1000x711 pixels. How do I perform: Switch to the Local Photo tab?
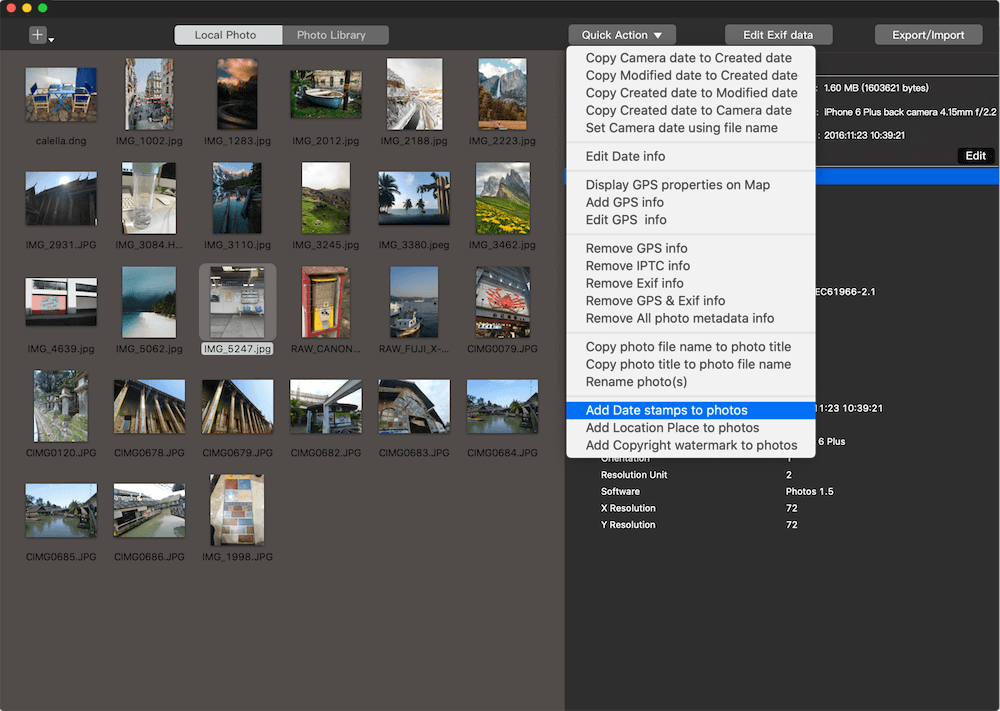coord(228,35)
